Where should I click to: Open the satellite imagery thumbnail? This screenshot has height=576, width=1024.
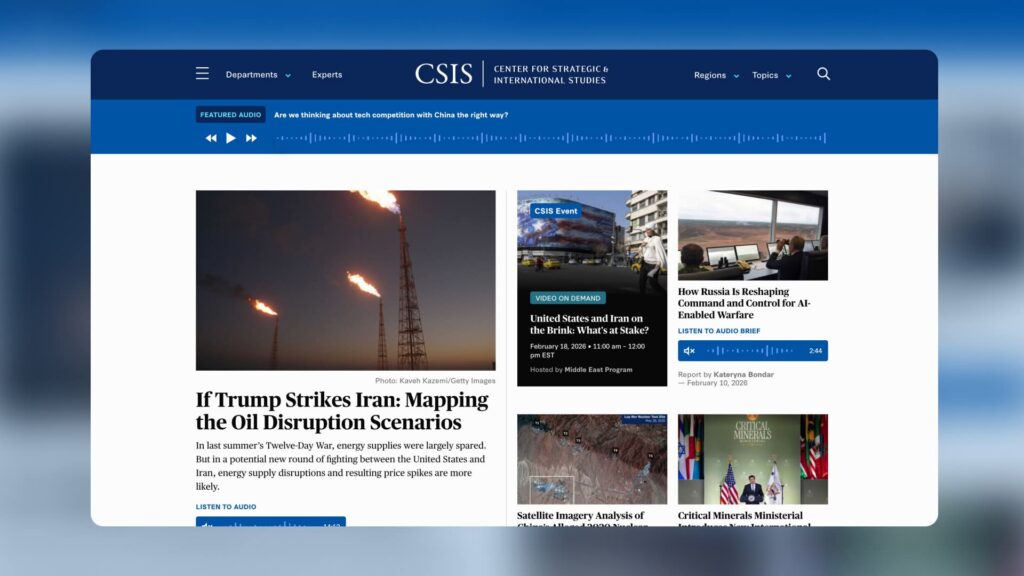click(592, 459)
